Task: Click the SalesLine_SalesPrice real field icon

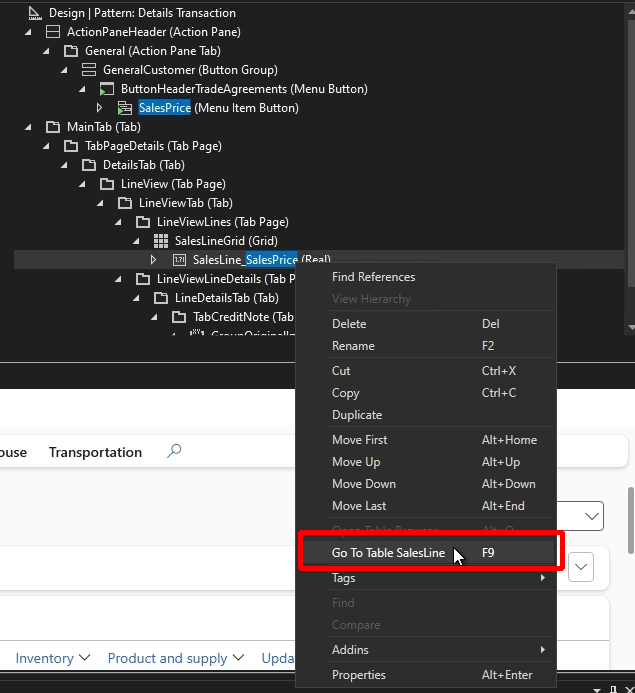Action: [179, 260]
